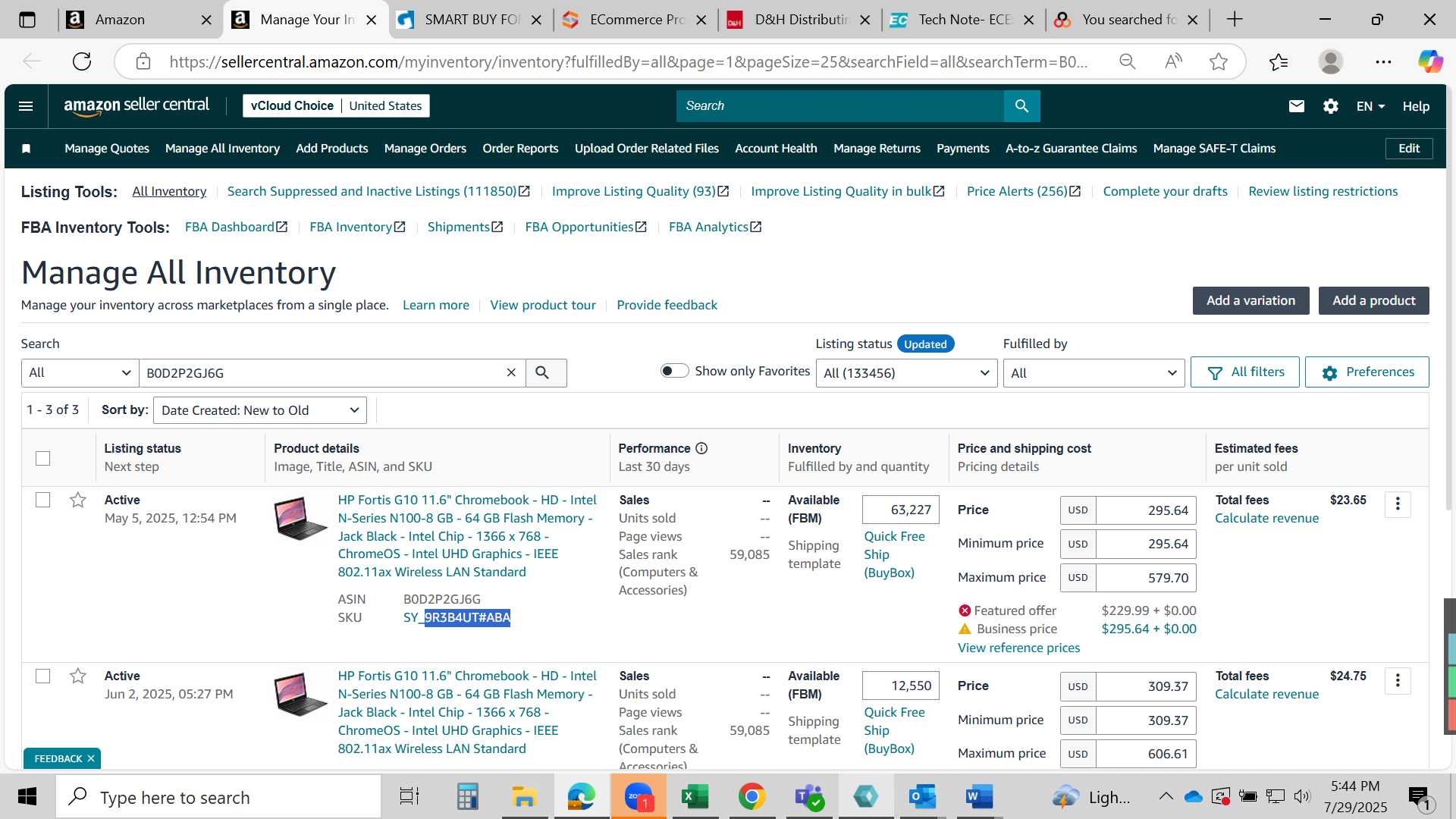Click the Price 309.37 field
Viewport: 1456px width, 819px height.
[1146, 686]
